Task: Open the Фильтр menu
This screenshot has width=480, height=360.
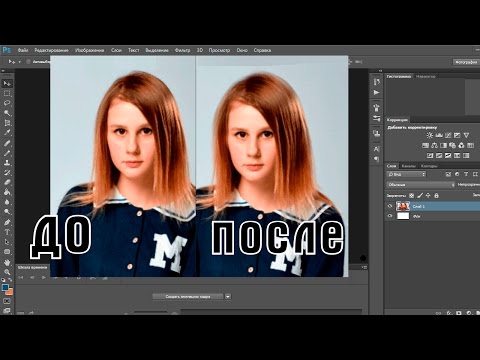Action: (x=182, y=50)
